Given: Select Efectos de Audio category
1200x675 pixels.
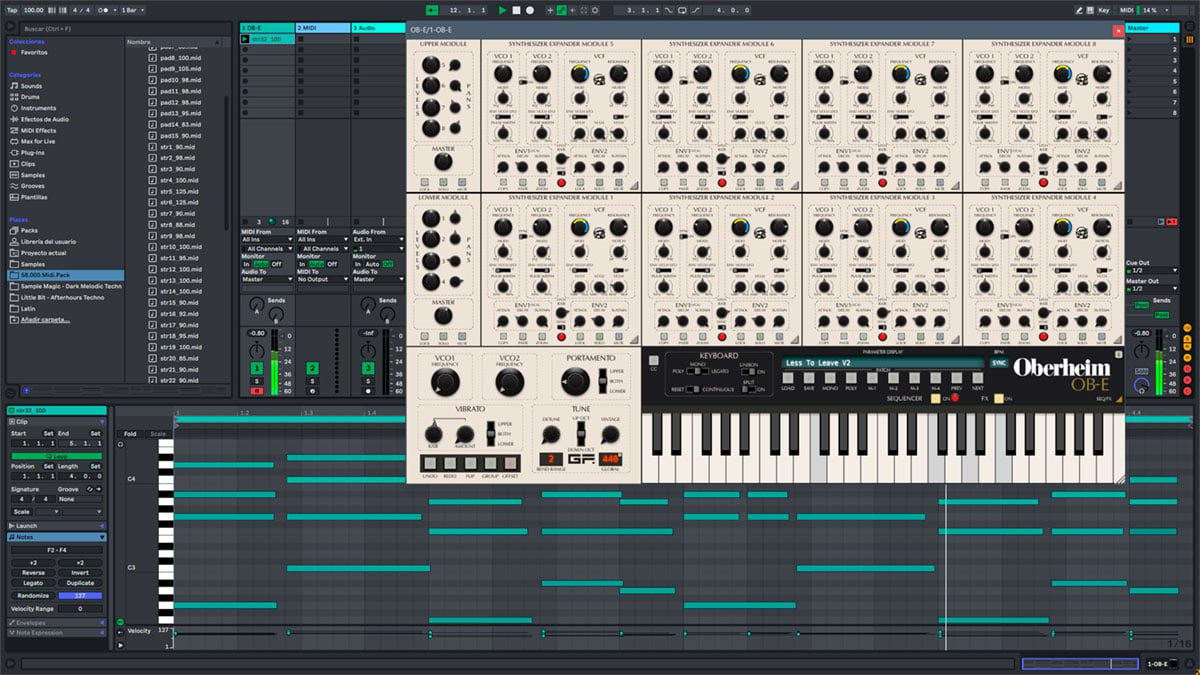Looking at the screenshot, I should 44,119.
